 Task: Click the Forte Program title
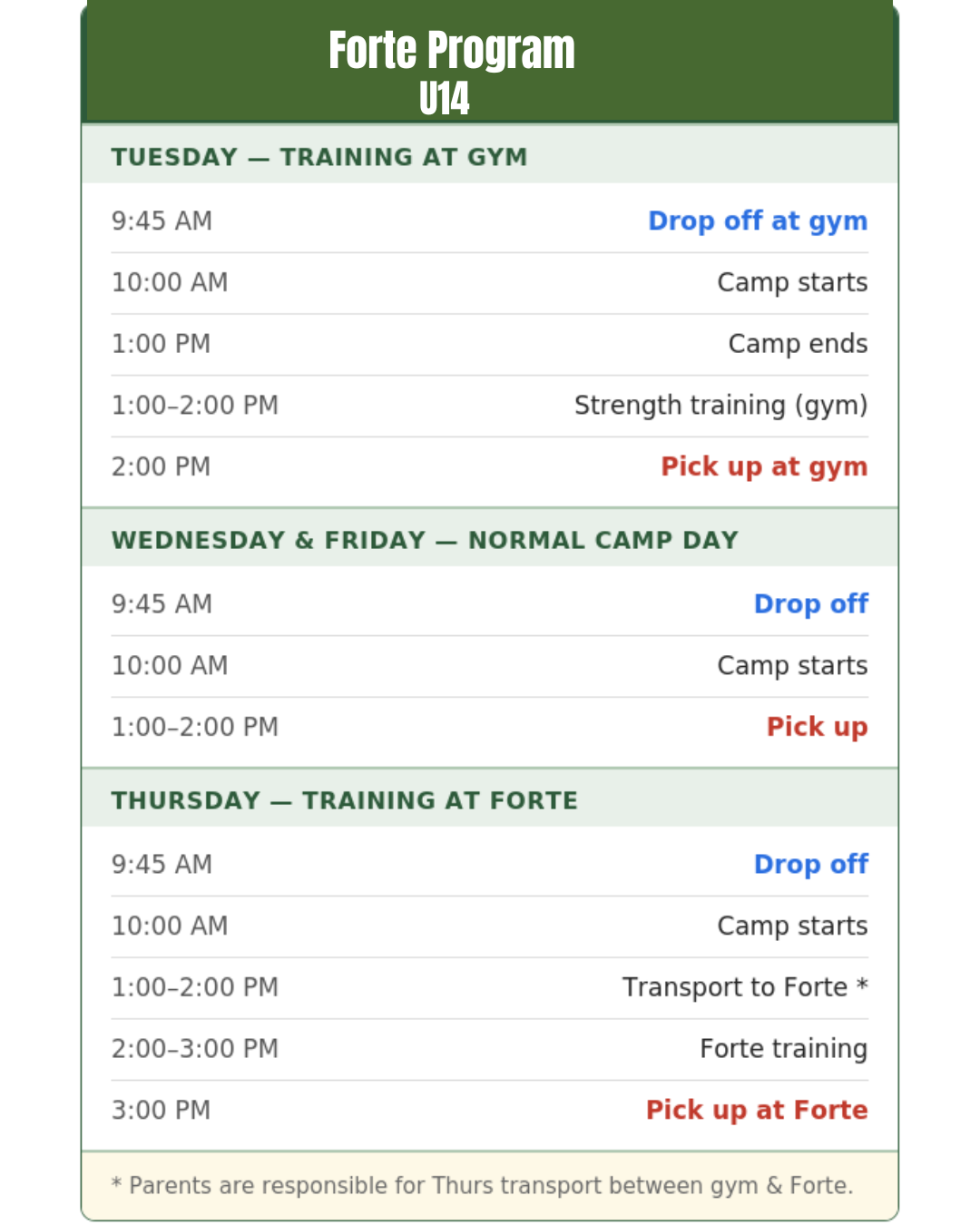451,51
